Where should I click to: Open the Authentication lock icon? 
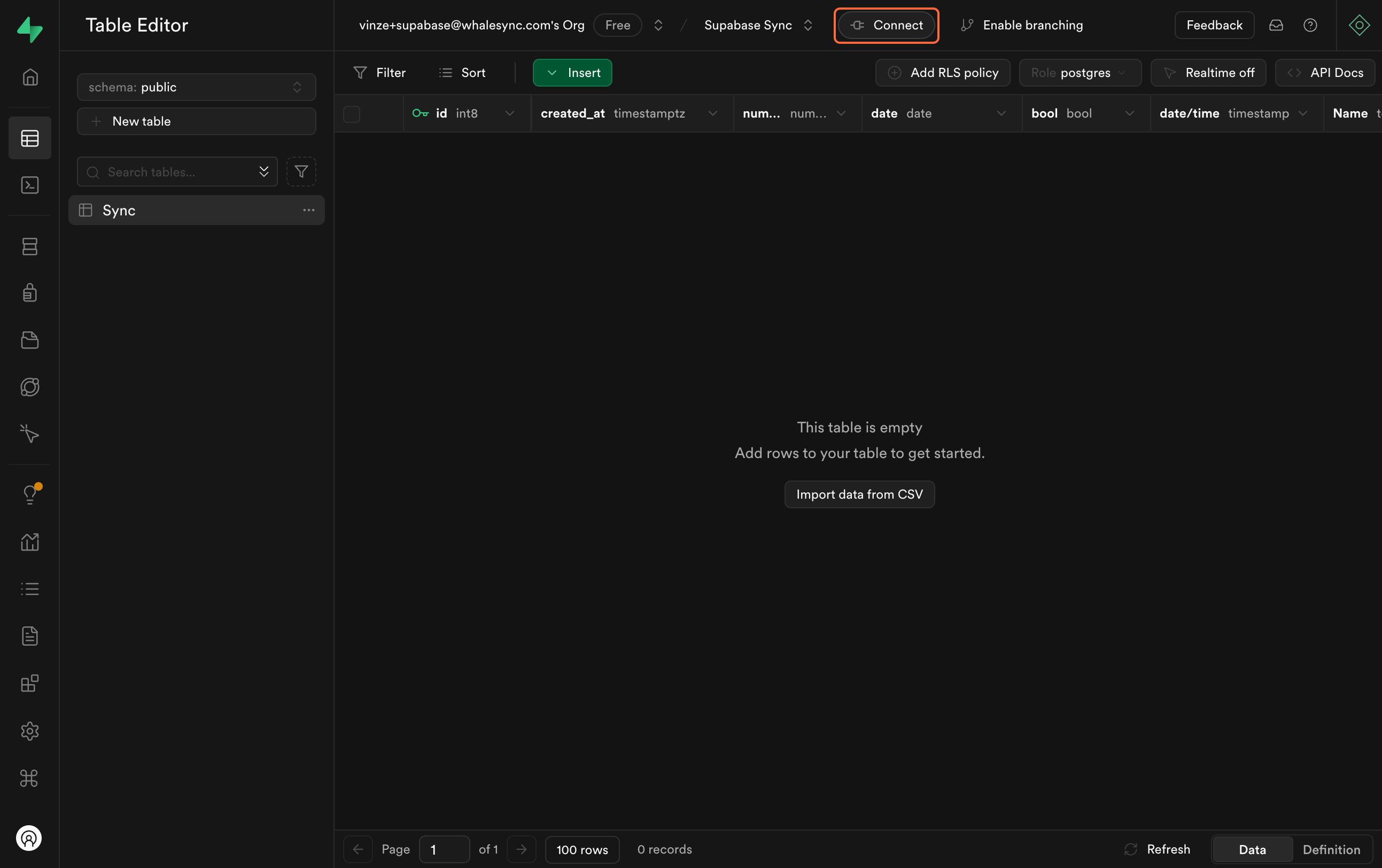point(30,293)
